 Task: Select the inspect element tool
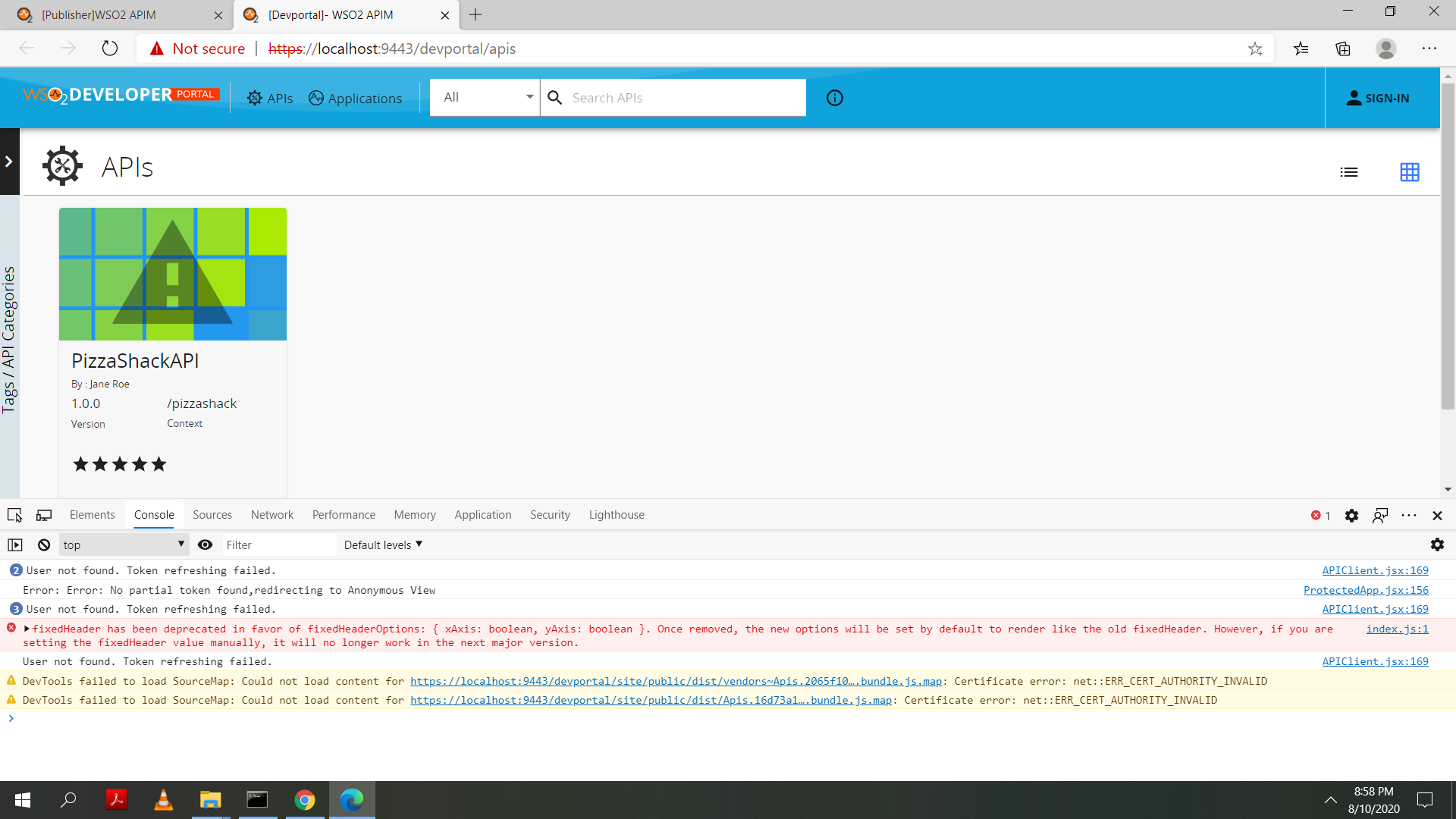pyautogui.click(x=14, y=515)
